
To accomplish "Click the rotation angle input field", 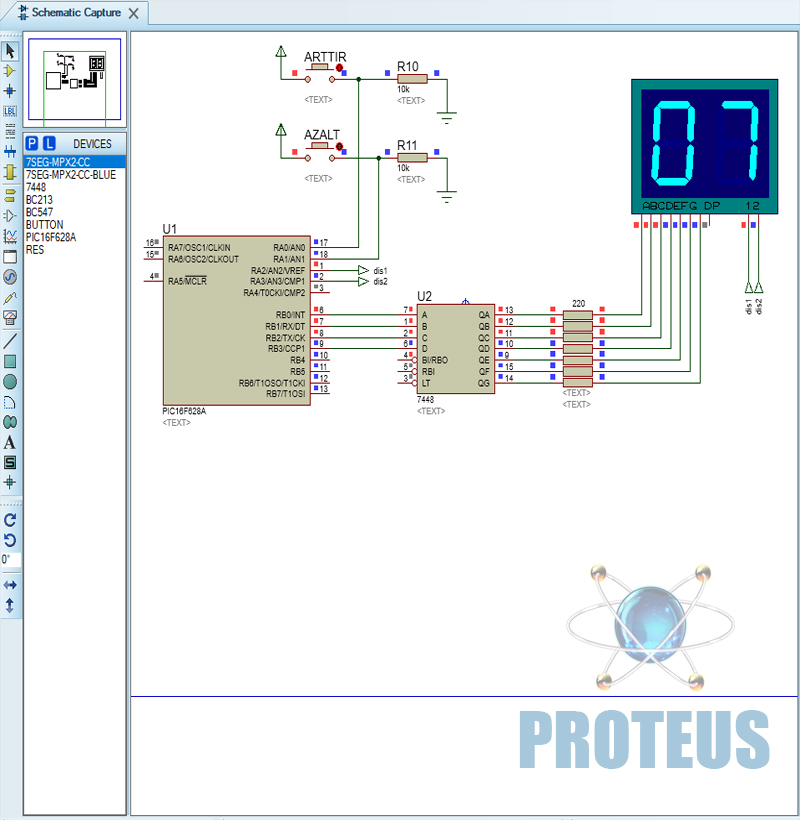I will click(x=10, y=560).
